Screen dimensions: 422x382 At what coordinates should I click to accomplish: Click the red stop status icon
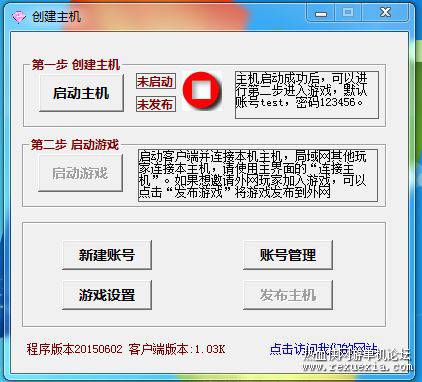(x=202, y=91)
